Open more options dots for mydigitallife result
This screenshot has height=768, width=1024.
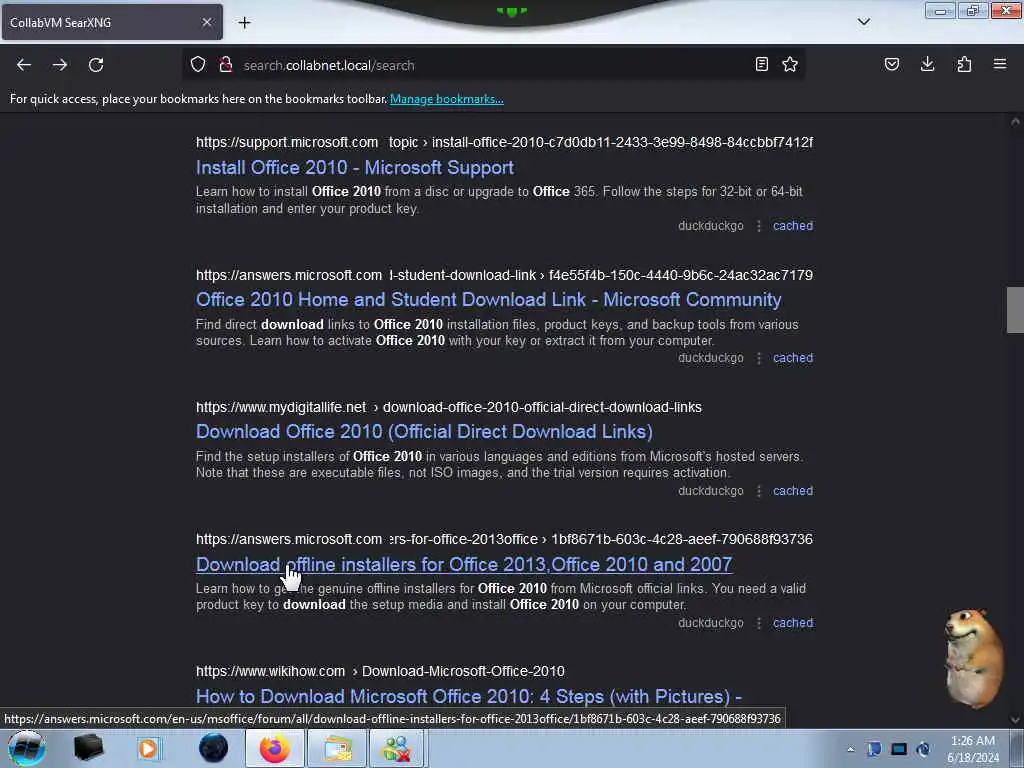[x=758, y=490]
